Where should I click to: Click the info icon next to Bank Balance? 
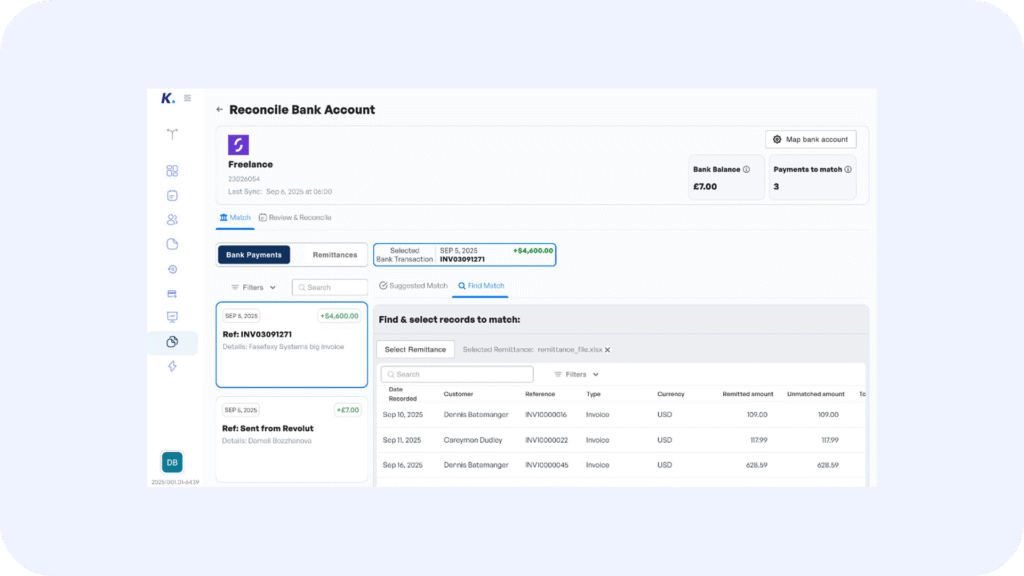[746, 170]
